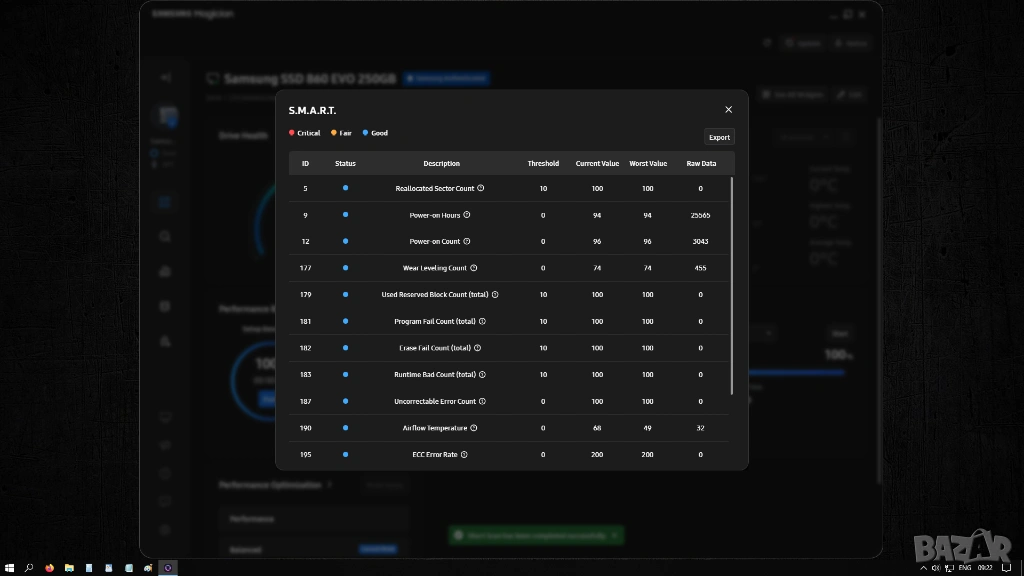Open Airflow Temperature info icon
The image size is (1024, 576).
tap(474, 428)
